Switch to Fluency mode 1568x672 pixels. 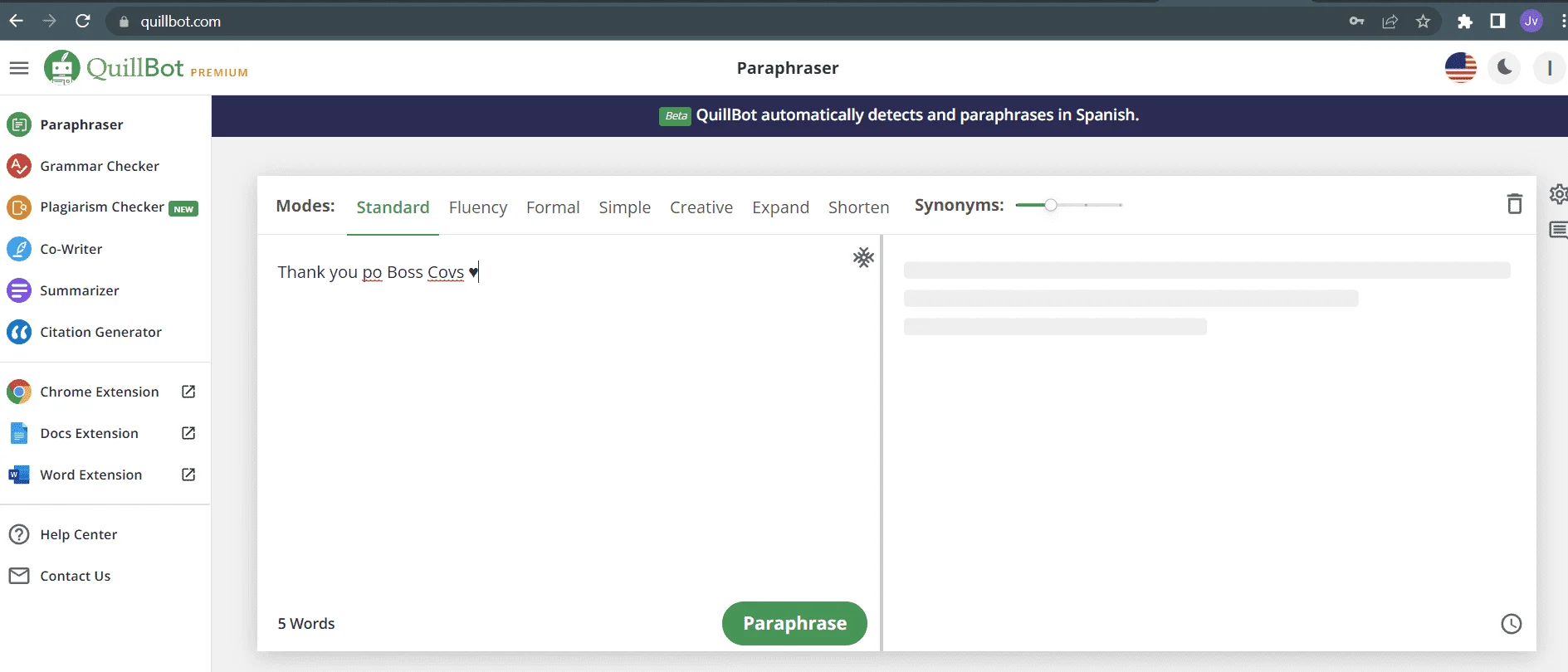pos(478,207)
